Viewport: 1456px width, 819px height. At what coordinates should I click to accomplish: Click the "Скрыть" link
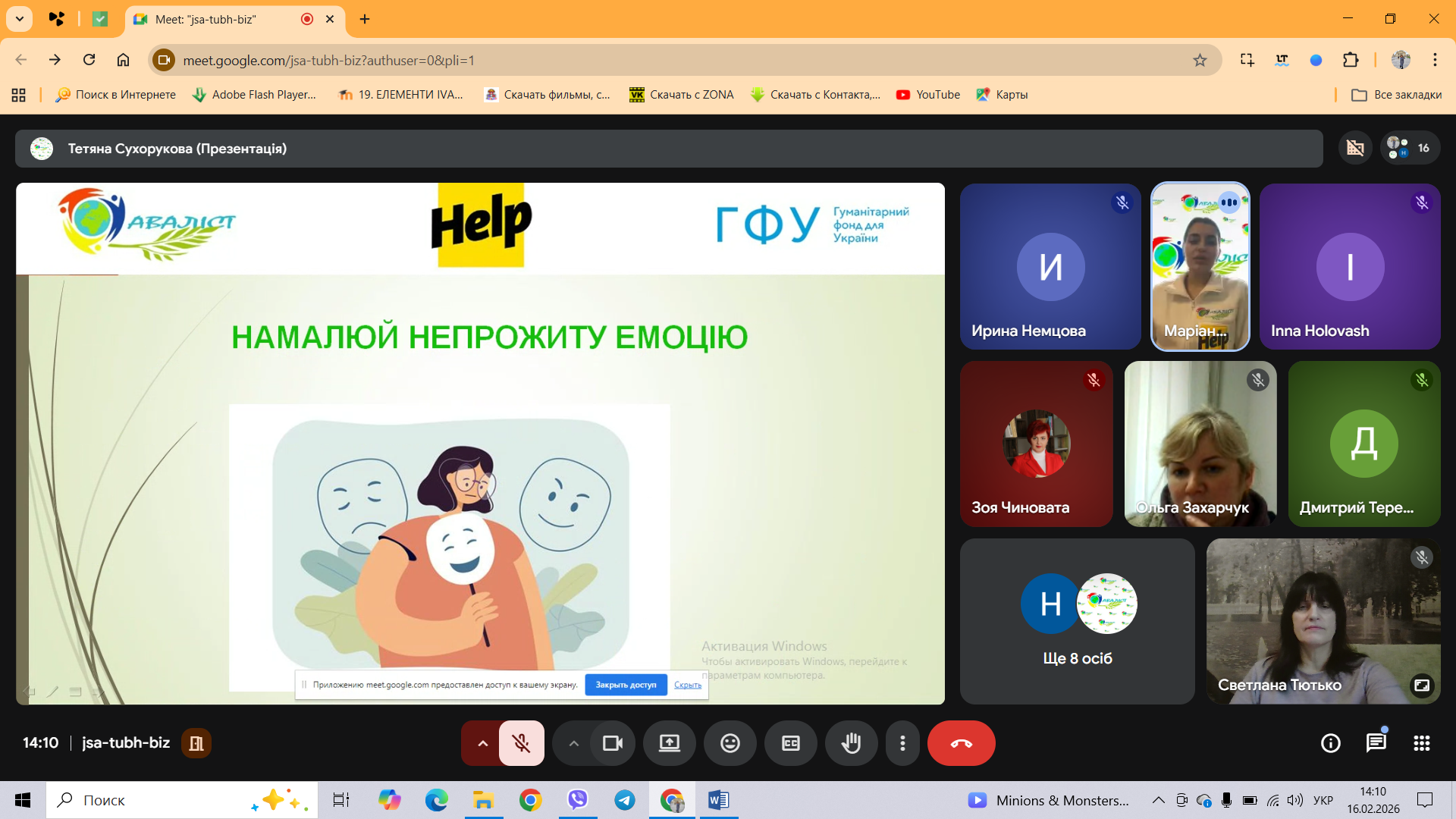point(687,685)
